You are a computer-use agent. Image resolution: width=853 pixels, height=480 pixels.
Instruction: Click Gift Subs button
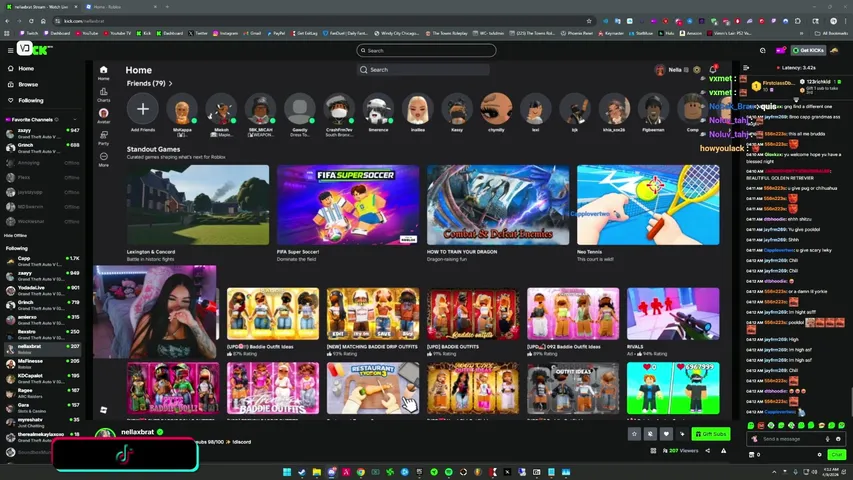(x=710, y=434)
